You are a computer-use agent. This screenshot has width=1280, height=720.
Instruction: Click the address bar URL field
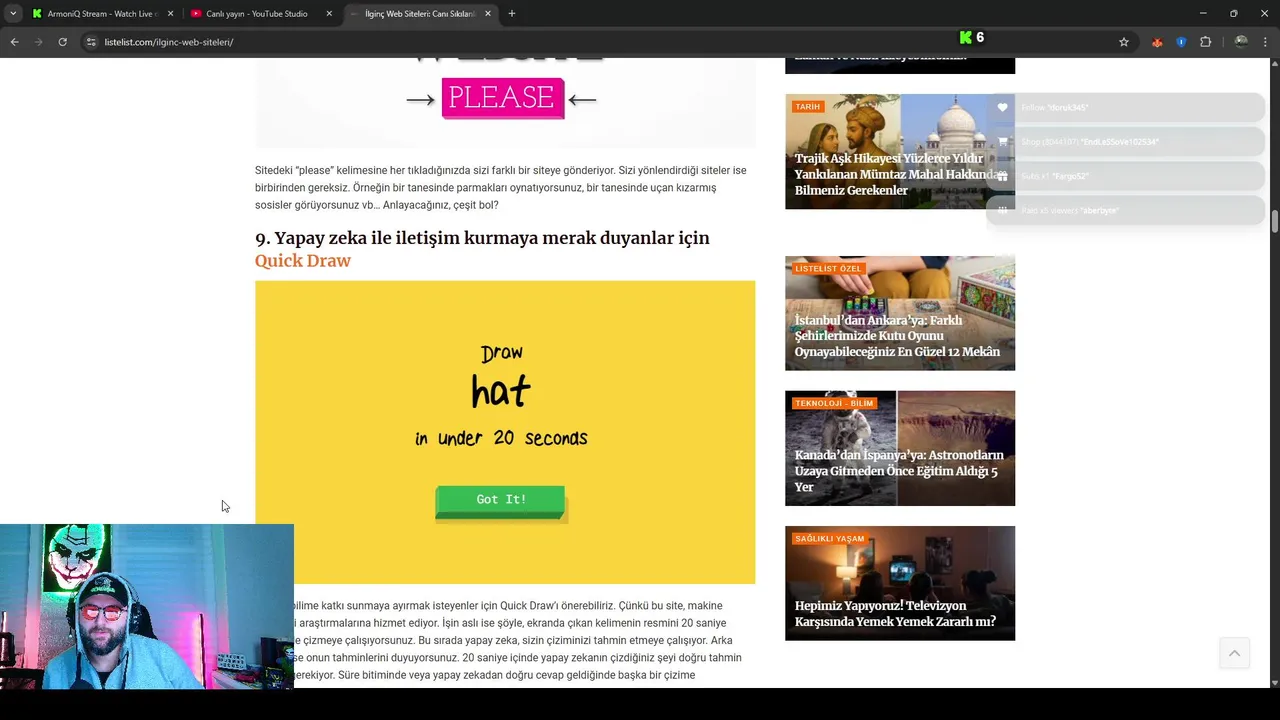600,42
